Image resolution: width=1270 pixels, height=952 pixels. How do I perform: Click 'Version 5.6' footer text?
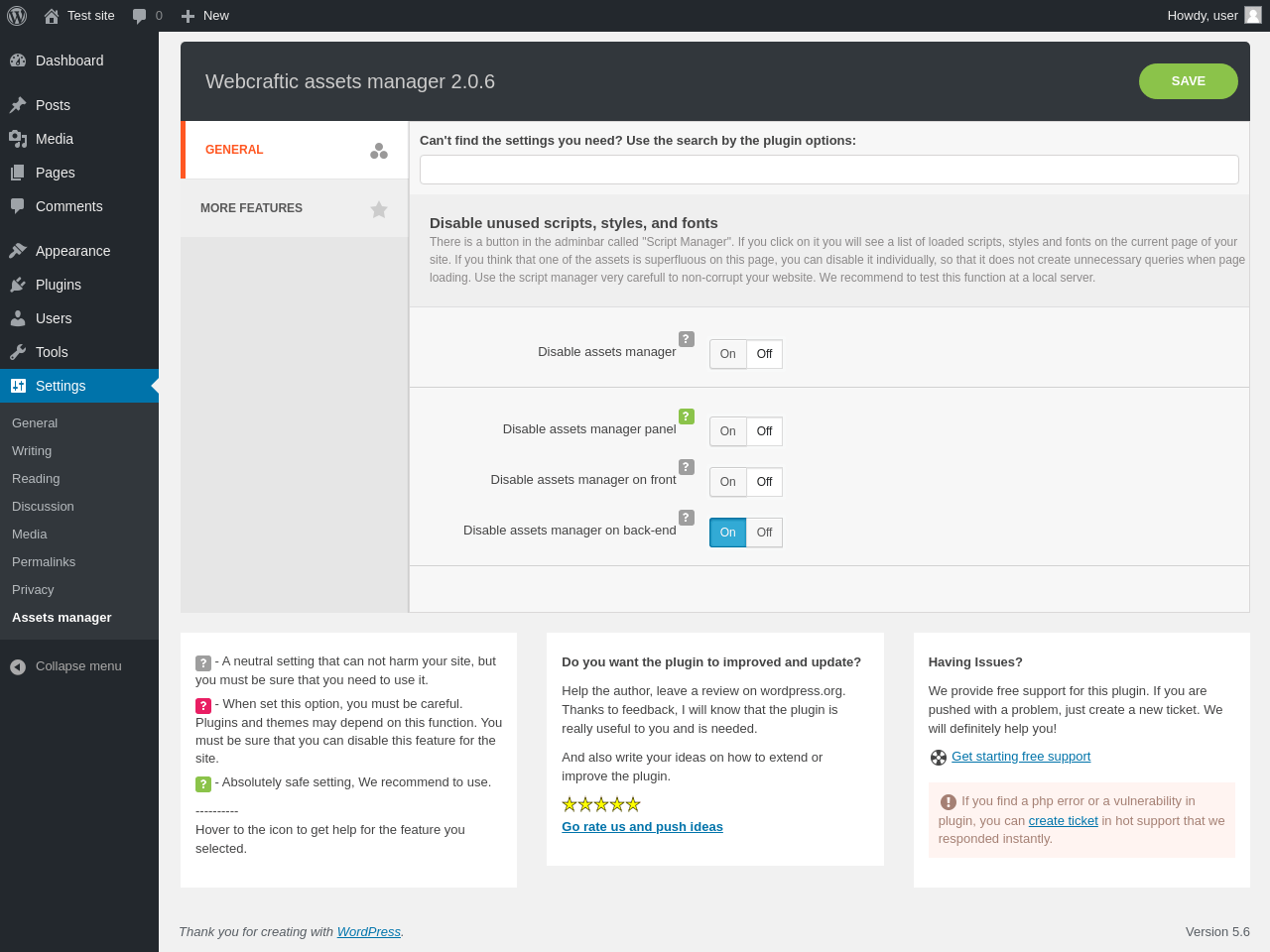pyautogui.click(x=1217, y=931)
